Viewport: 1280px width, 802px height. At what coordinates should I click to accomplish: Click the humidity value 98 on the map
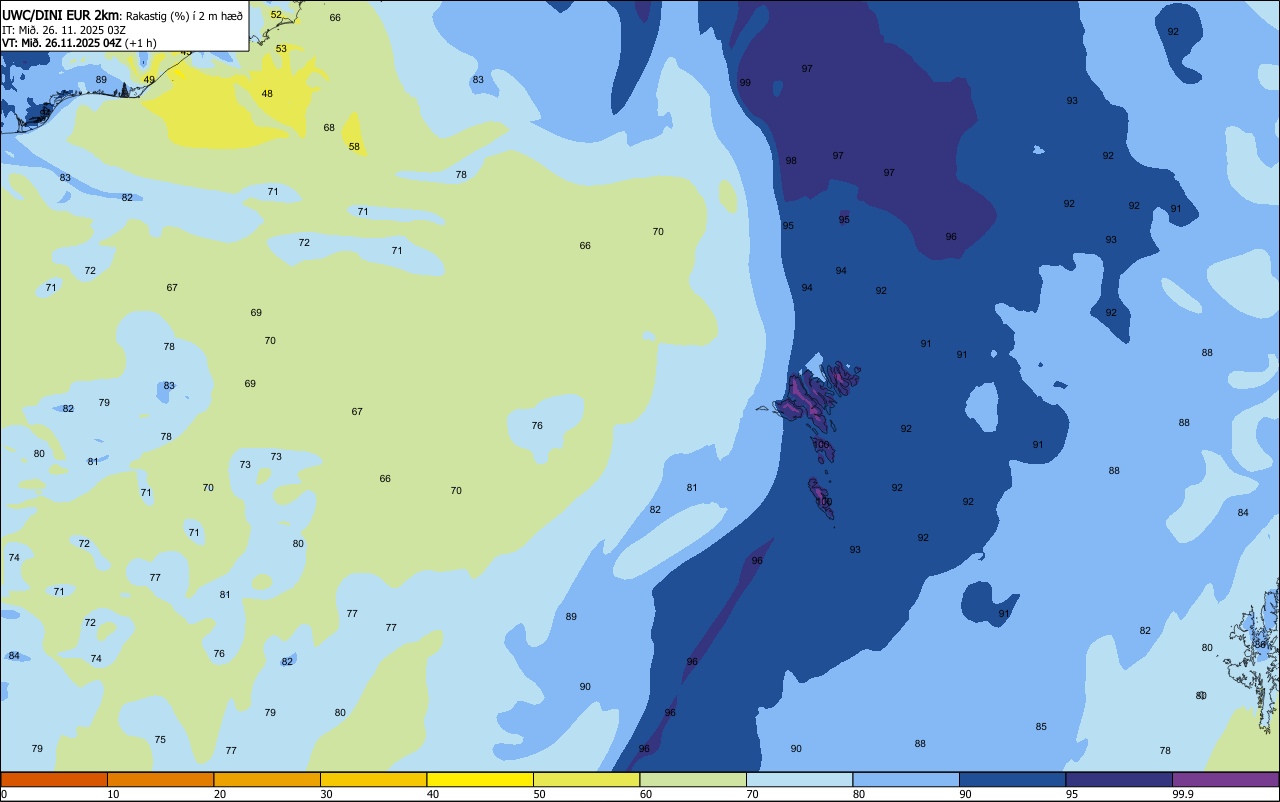tap(791, 161)
